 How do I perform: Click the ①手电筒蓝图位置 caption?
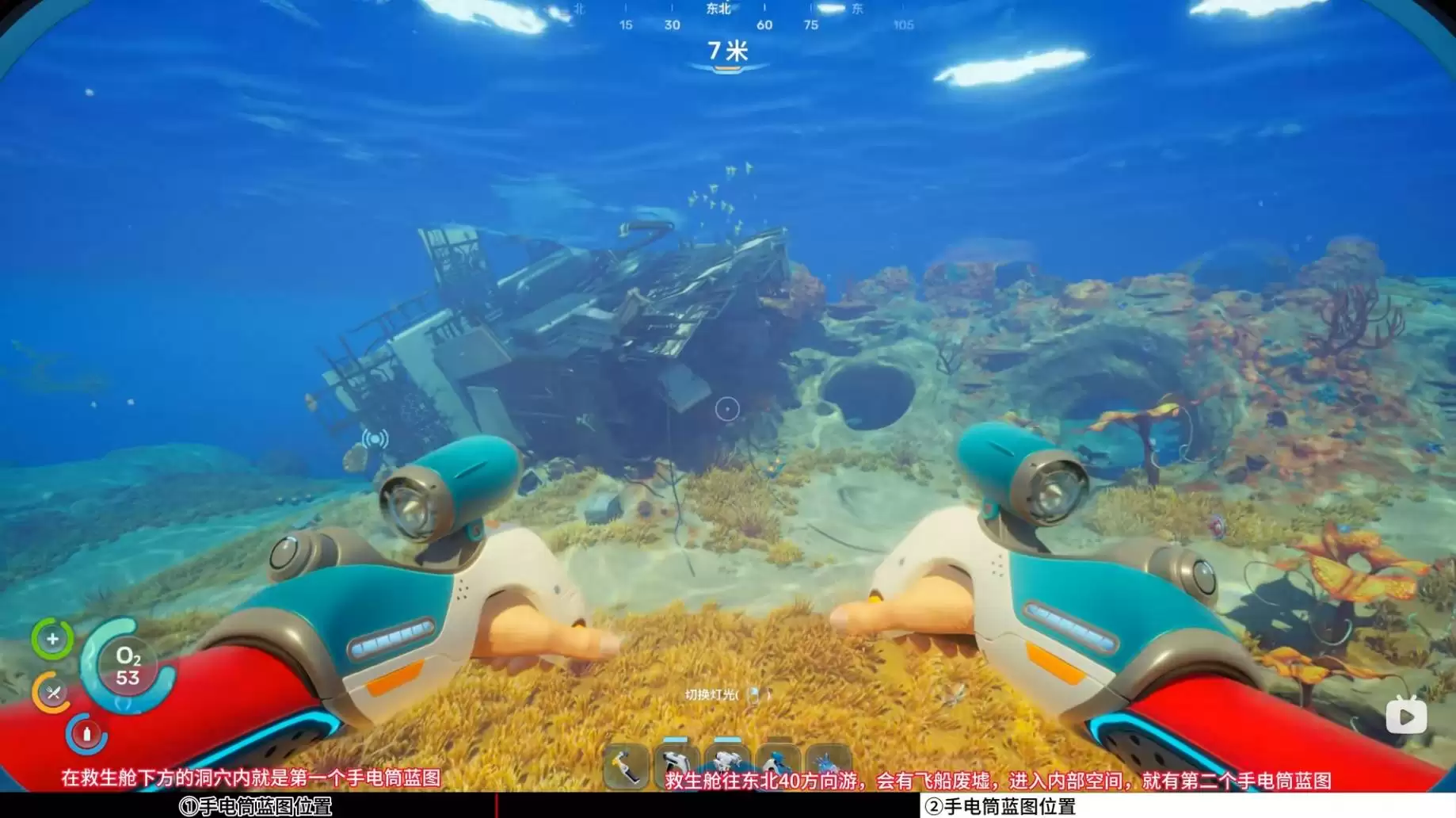(x=255, y=807)
